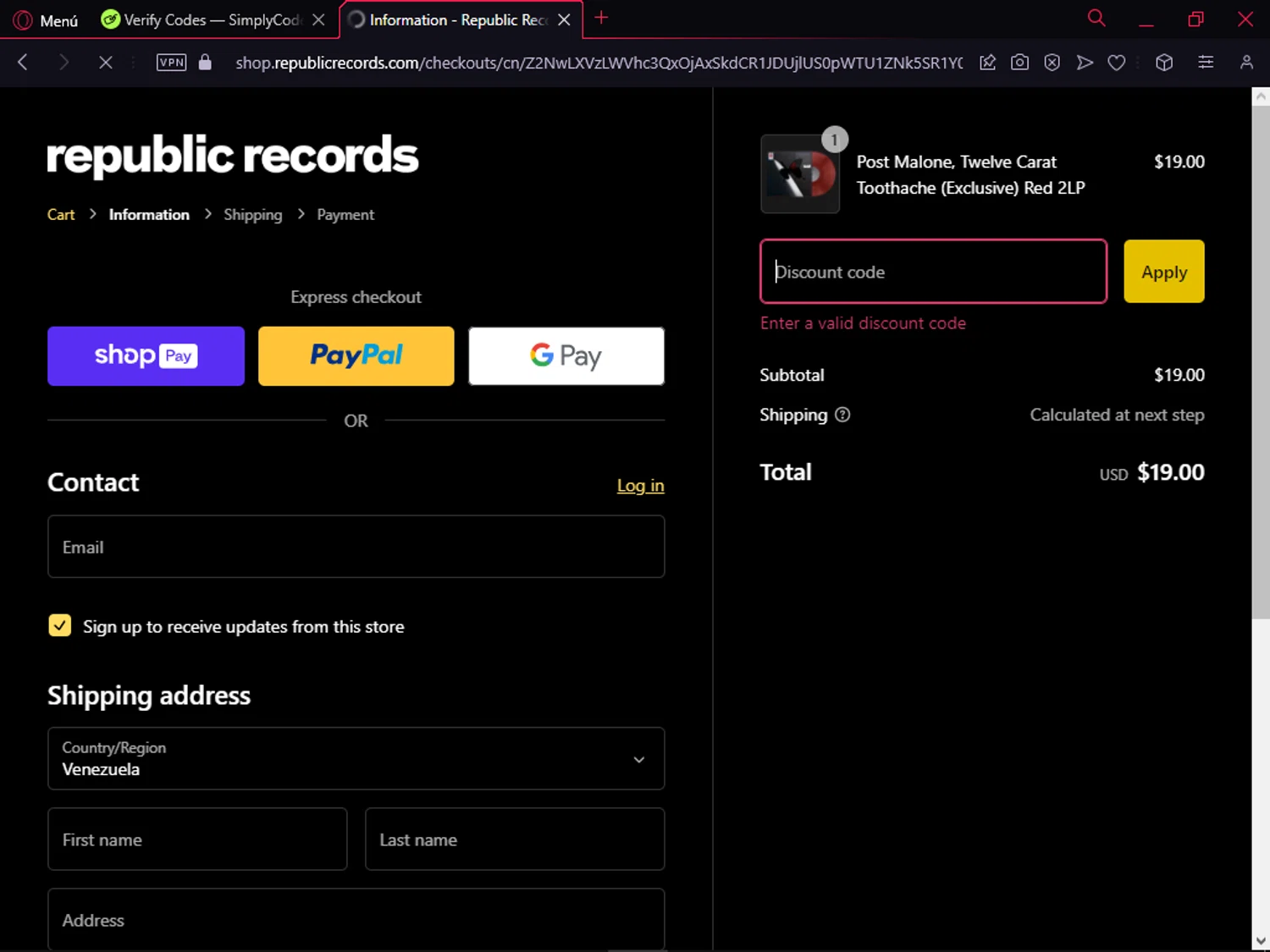Return to Cart breadcrumb
The image size is (1270, 952).
coord(61,215)
